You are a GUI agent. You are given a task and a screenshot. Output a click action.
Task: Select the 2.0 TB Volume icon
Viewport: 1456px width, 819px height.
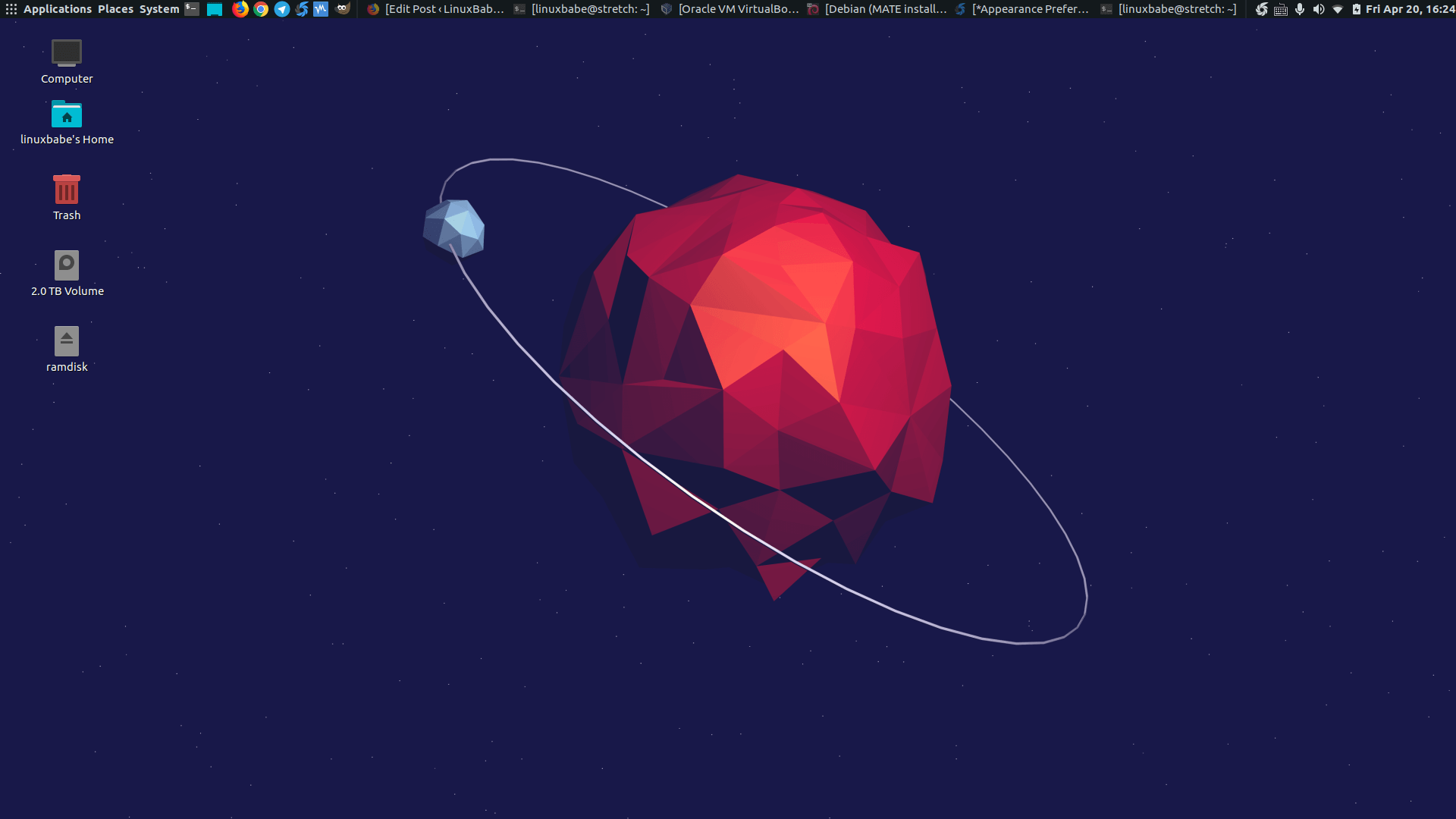[x=67, y=273]
